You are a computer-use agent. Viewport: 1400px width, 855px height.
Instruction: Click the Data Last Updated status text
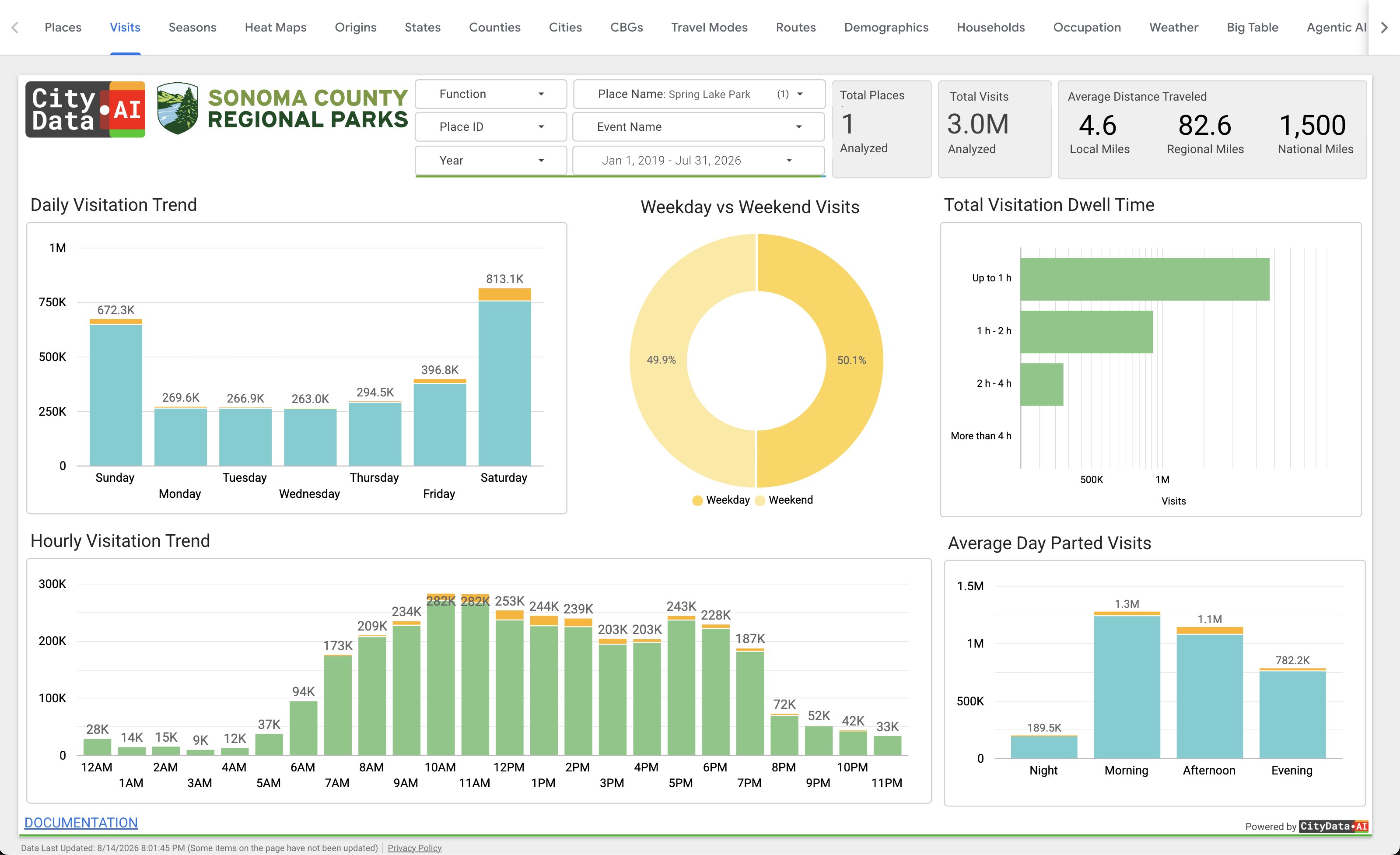tap(199, 848)
